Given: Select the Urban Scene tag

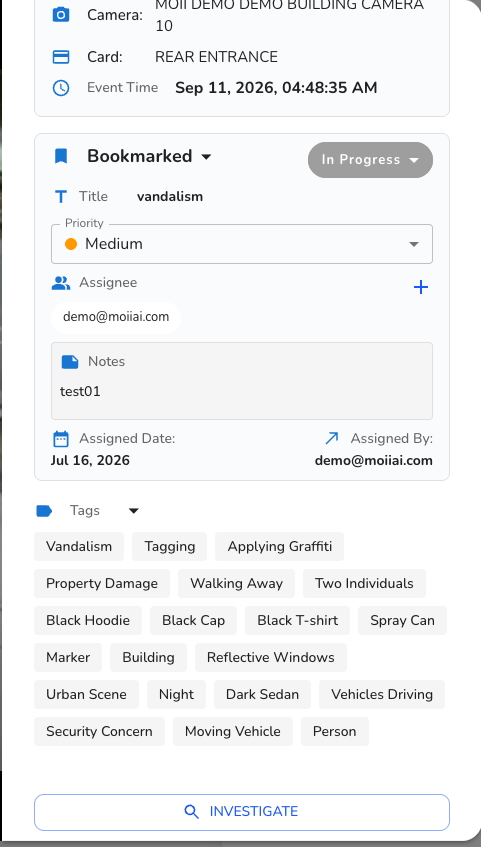Looking at the screenshot, I should coord(86,694).
